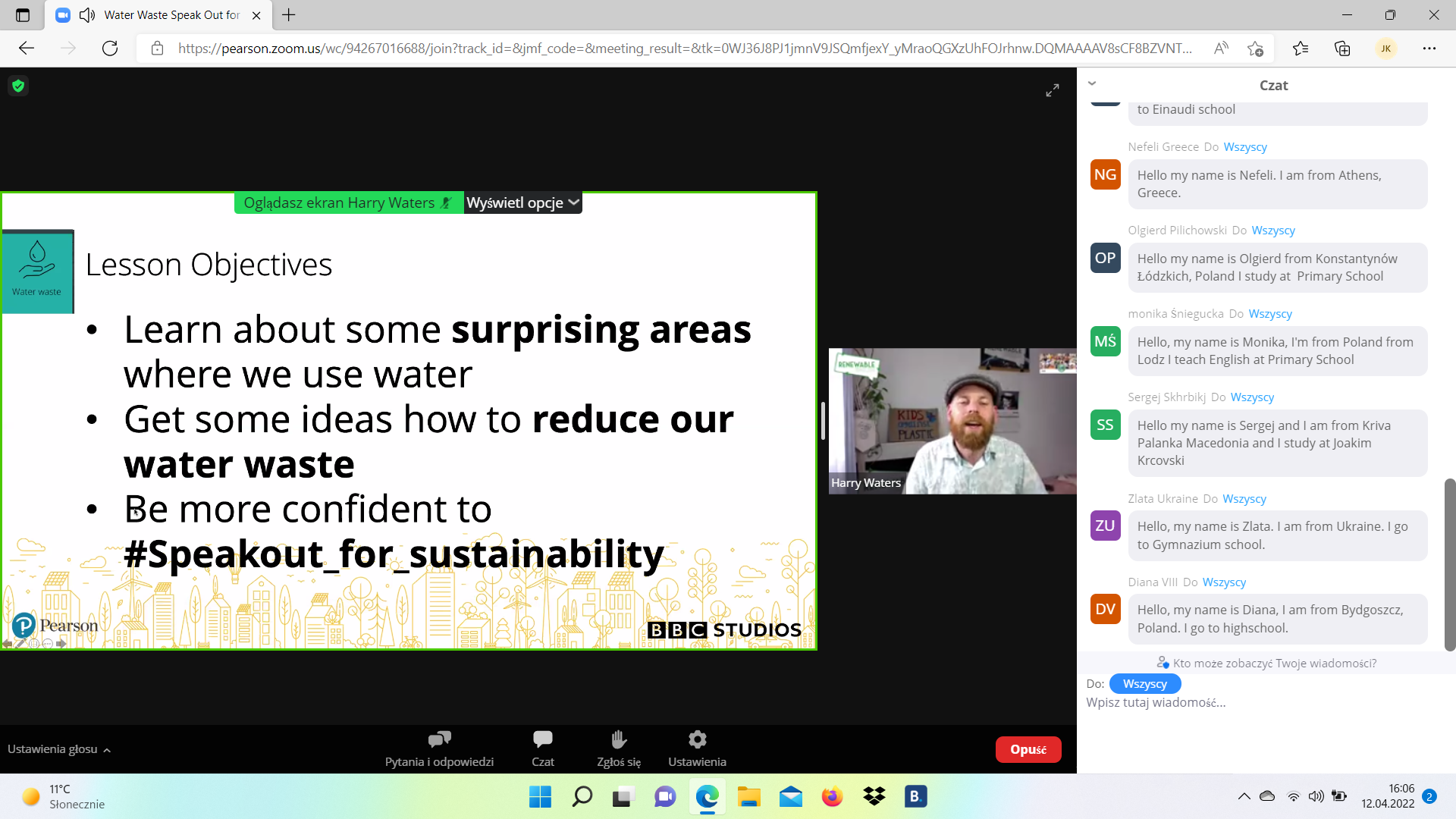Click the green encryption shield icon
Screen dimensions: 1456x819
[18, 86]
